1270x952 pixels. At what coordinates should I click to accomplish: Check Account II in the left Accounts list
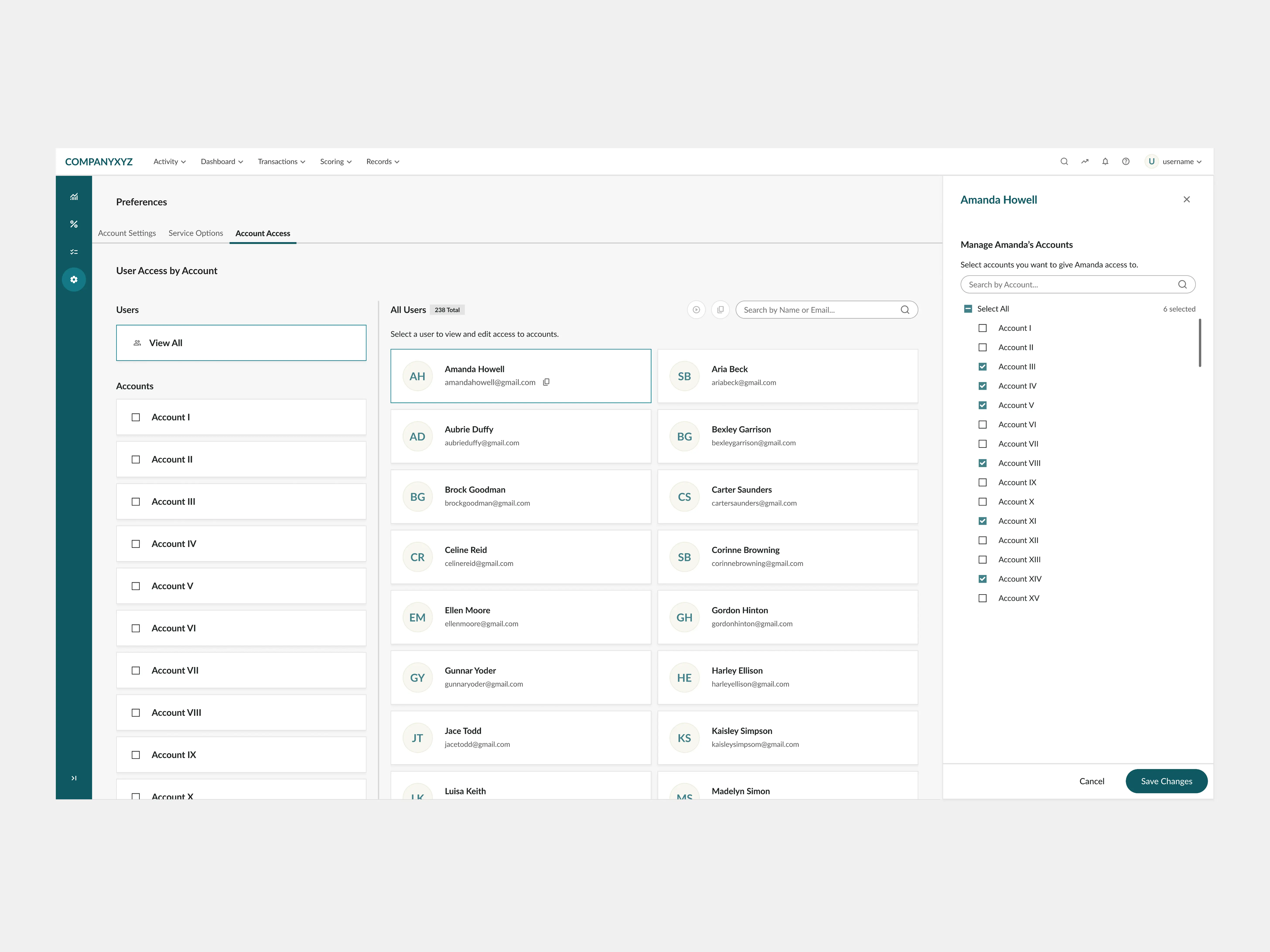(135, 460)
